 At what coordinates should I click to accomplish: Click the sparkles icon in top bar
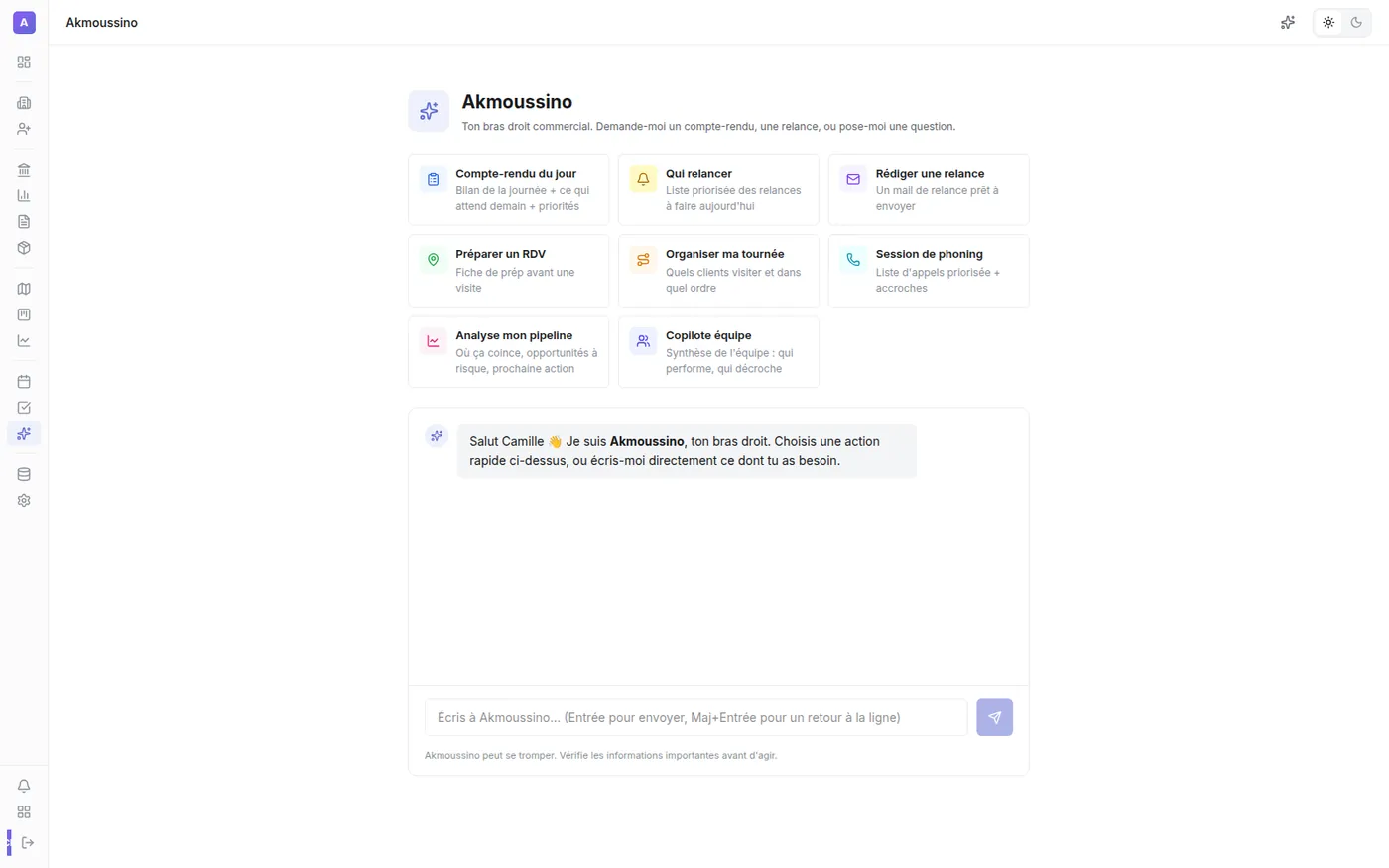tap(1288, 22)
